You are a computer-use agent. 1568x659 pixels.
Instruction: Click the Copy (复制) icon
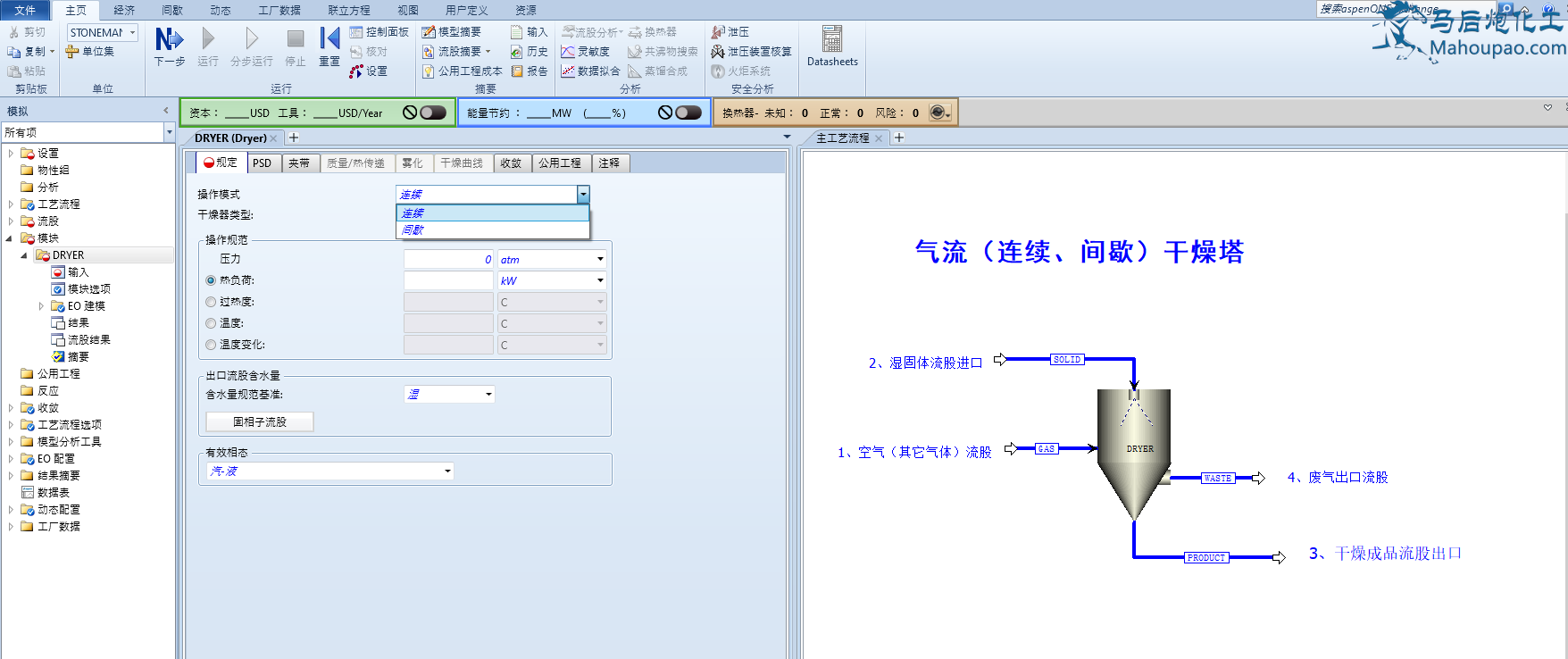click(13, 52)
